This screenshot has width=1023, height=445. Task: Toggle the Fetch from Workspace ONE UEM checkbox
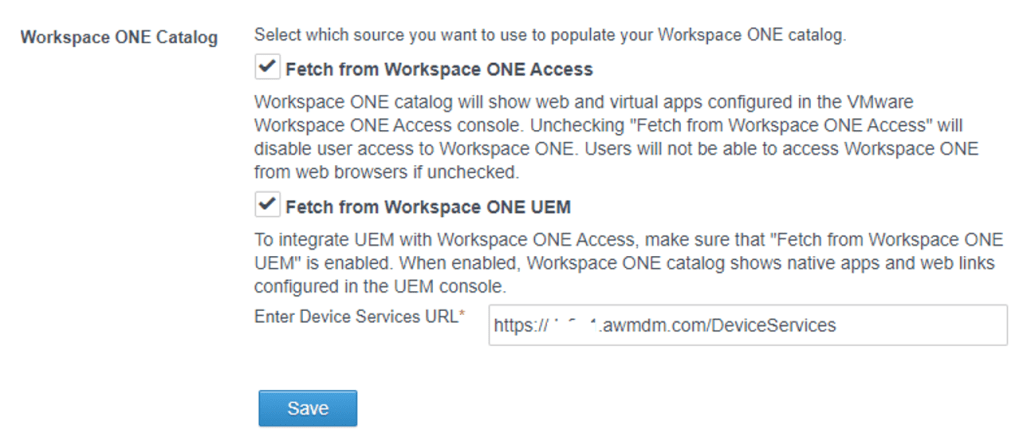tap(267, 205)
